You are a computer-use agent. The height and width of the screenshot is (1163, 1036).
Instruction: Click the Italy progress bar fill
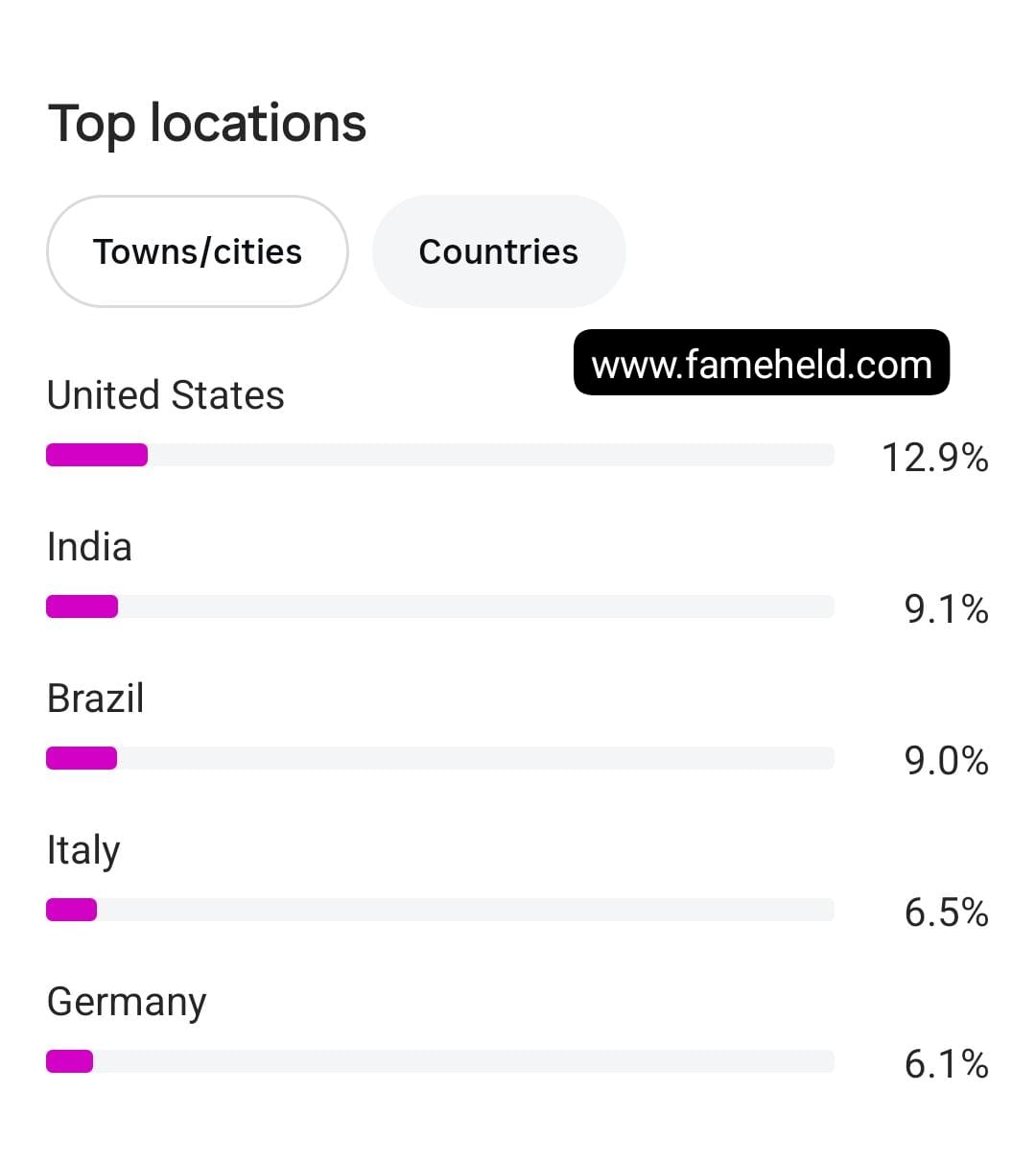tap(71, 910)
